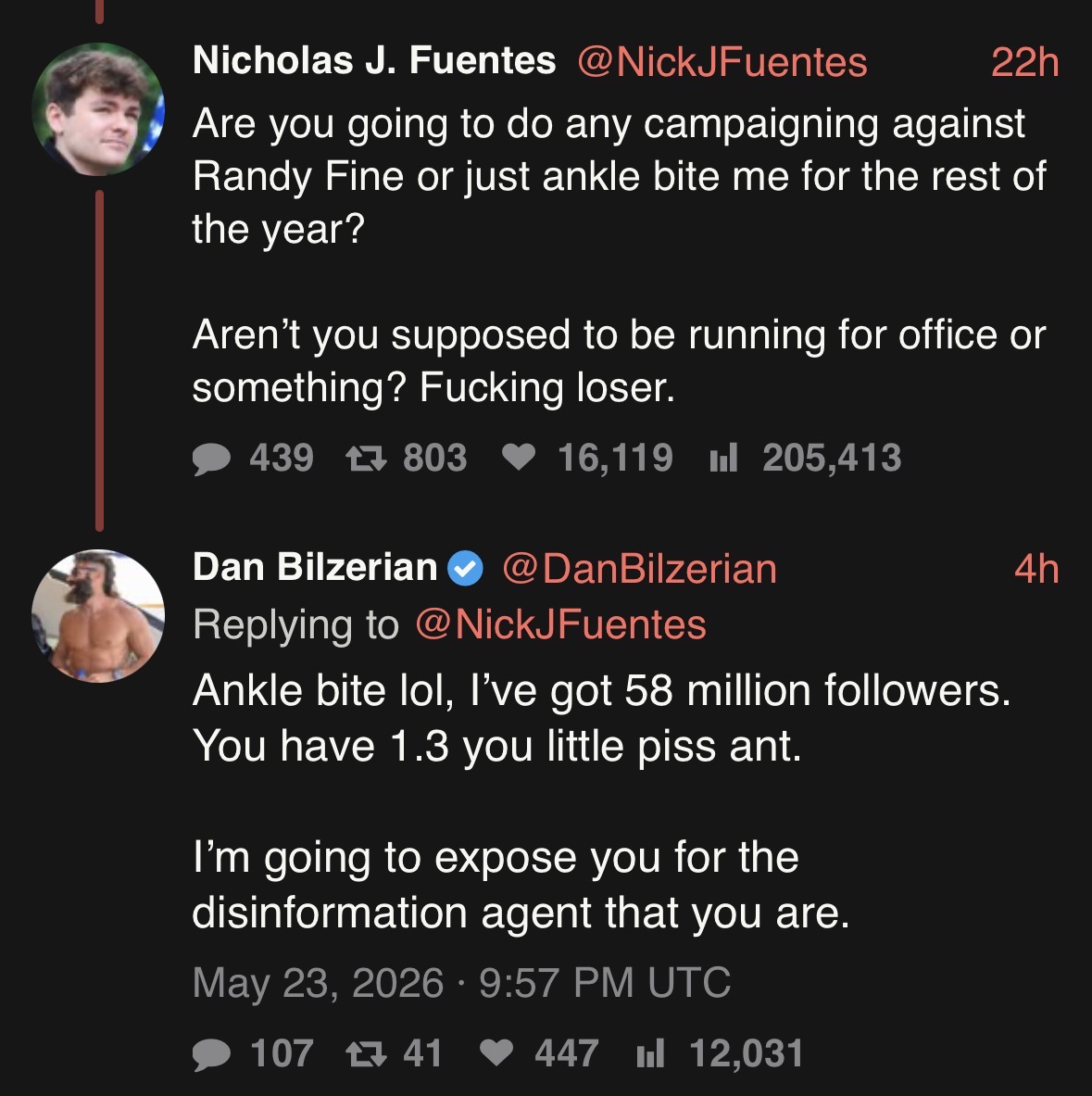This screenshot has width=1092, height=1096.
Task: Open Nicholas J. Fuentes profile picture
Action: pyautogui.click(x=98, y=109)
